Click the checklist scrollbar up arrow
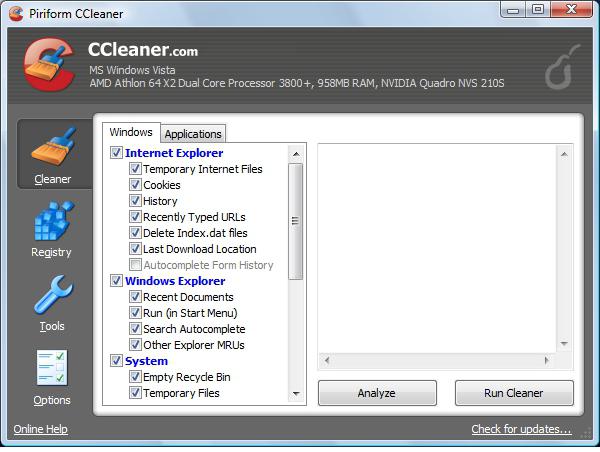 pos(296,154)
